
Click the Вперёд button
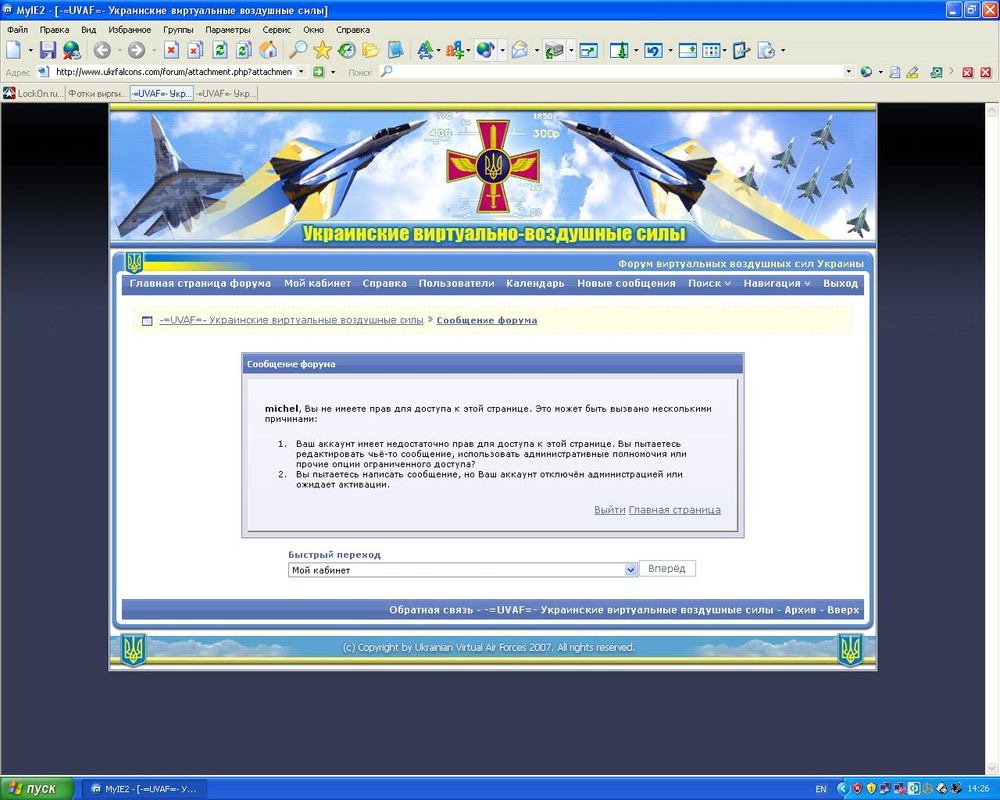666,568
